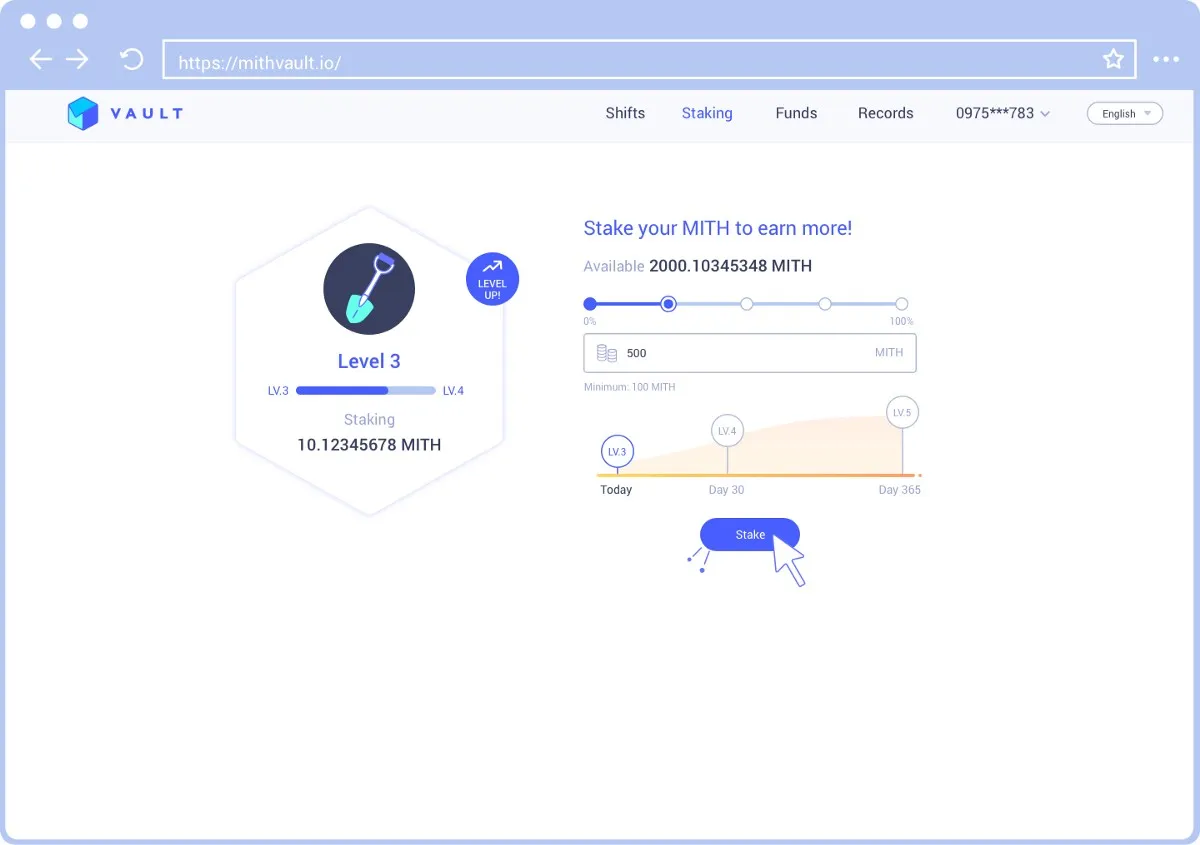This screenshot has height=845, width=1200.
Task: Select the middle slider stop (50%)
Action: pyautogui.click(x=747, y=304)
